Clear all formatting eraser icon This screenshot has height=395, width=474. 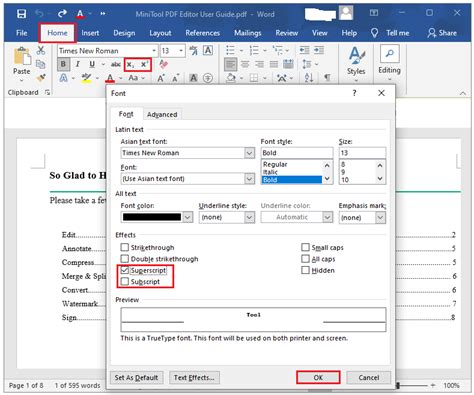163,64
